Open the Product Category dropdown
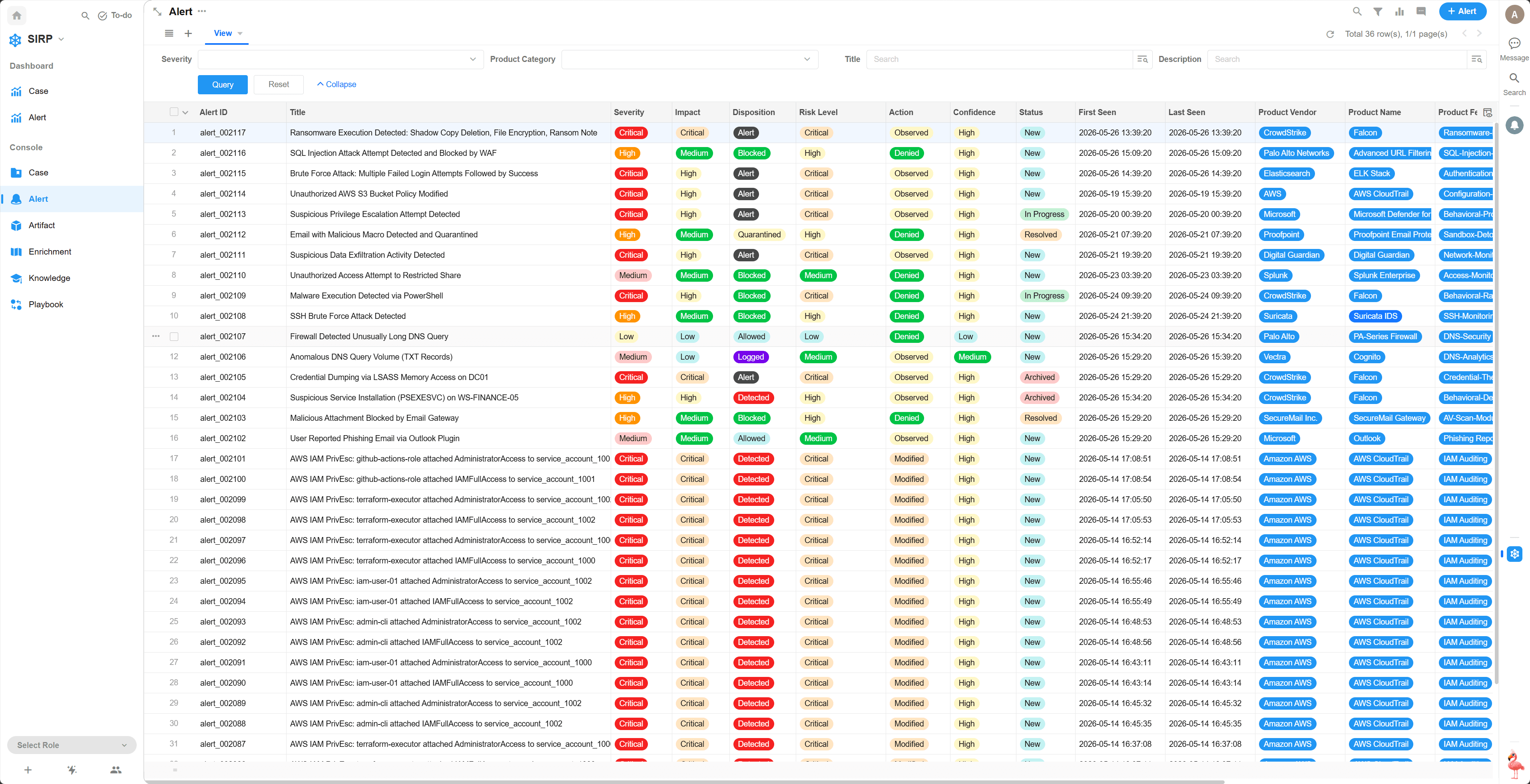The height and width of the screenshot is (784, 1530). coord(689,59)
